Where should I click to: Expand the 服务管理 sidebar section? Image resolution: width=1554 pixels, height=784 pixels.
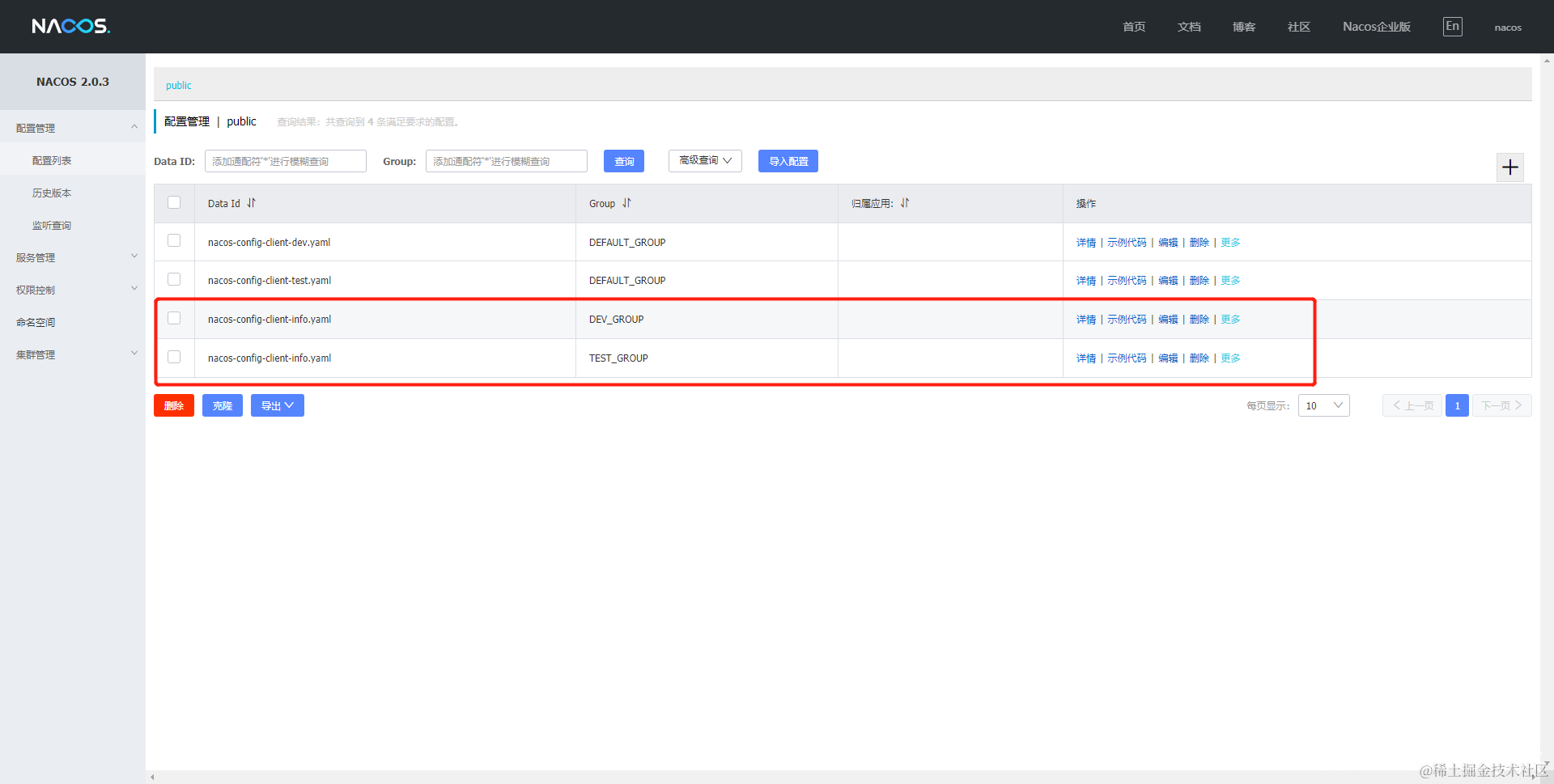point(73,257)
